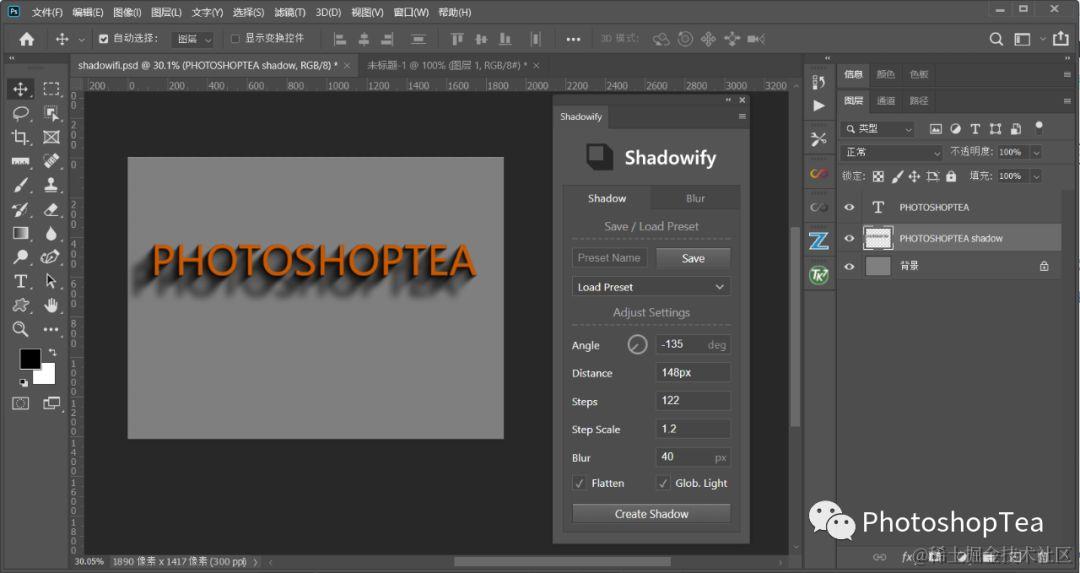1080x573 pixels.
Task: Select the Object Selection tool
Action: pos(51,113)
